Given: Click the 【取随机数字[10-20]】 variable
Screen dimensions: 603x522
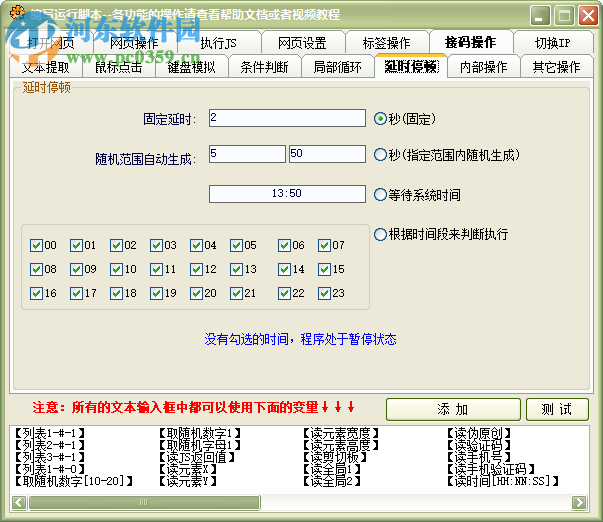Looking at the screenshot, I should coord(73,481).
